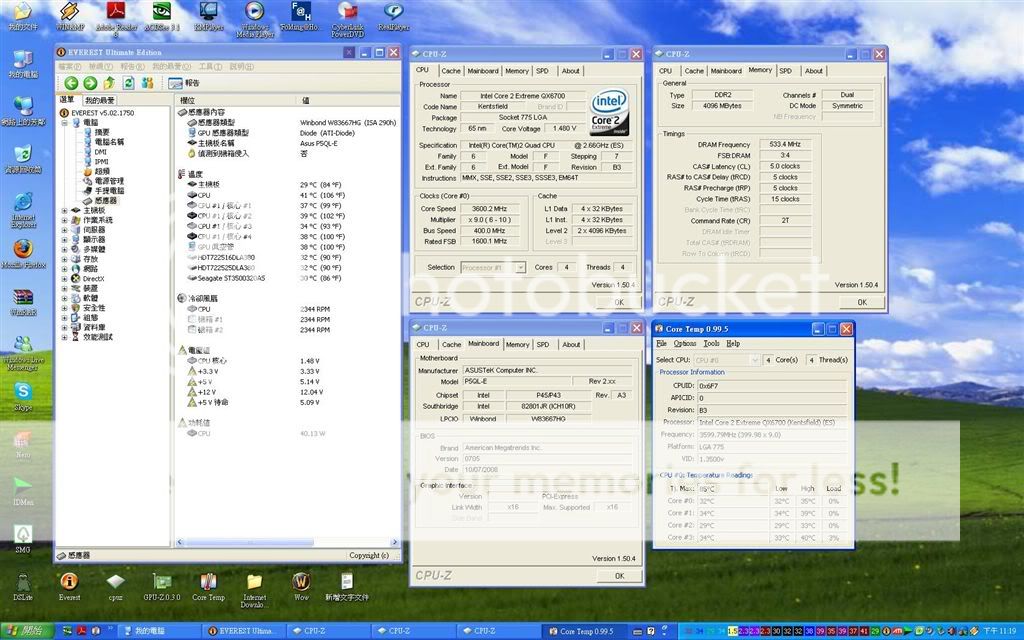Click OK in the CPU-Z Memory window
Screen dimensions: 1024x640
pos(861,301)
